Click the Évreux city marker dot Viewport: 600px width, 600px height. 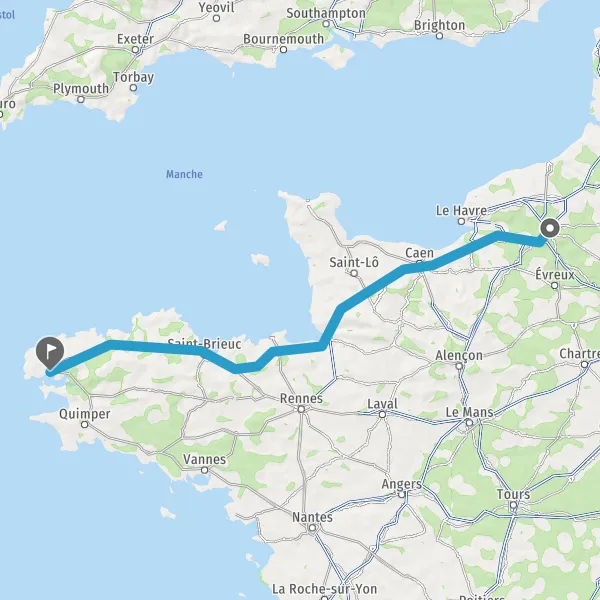[555, 285]
